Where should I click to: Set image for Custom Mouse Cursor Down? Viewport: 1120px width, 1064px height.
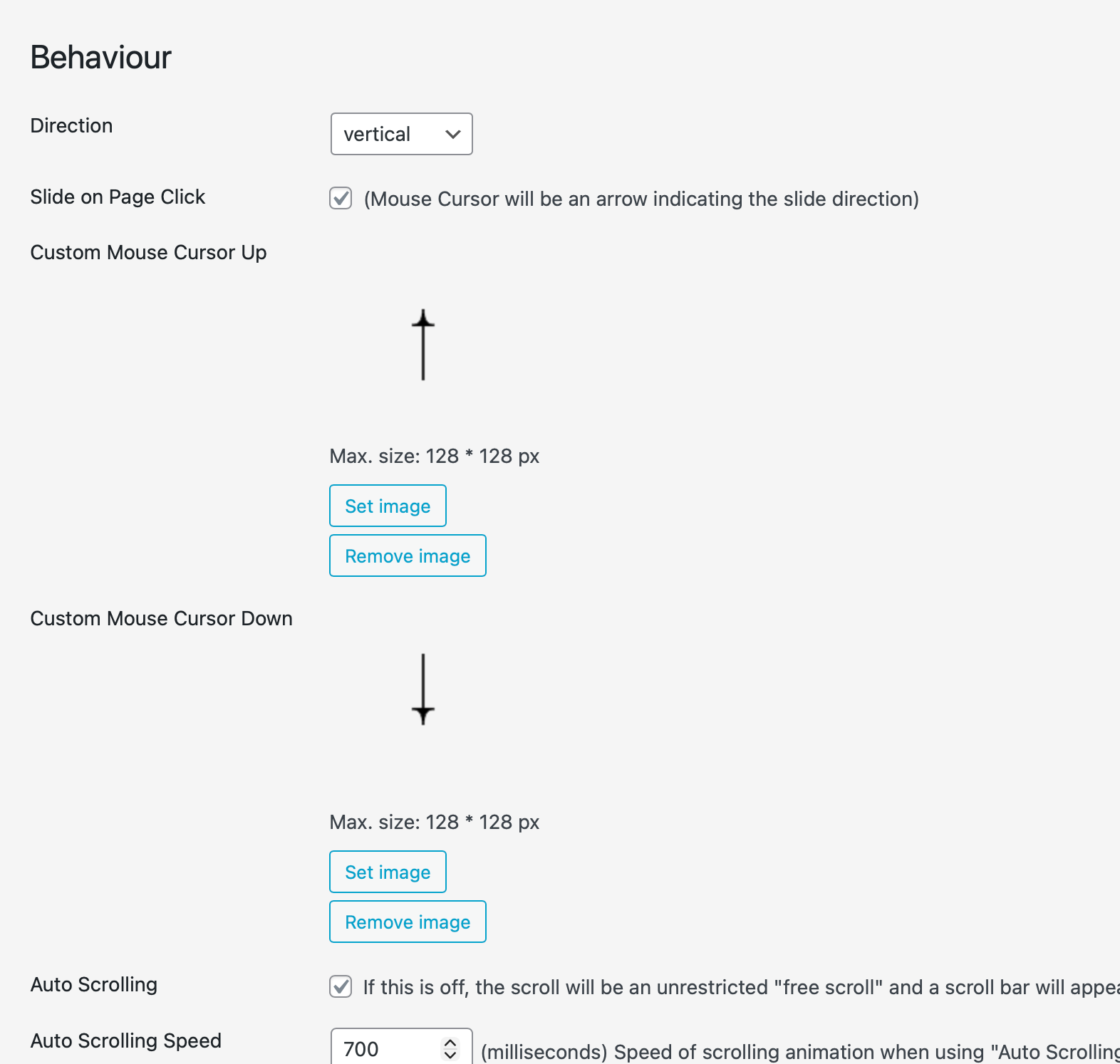click(388, 872)
